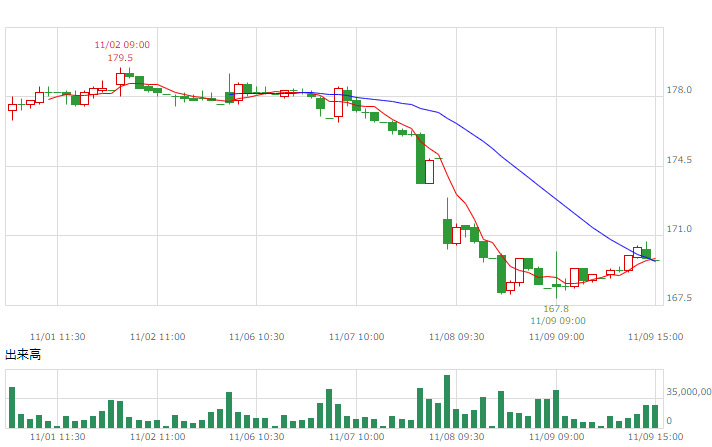Screen dimensions: 712x447
Task: Click the "178.0" price axis label
Action: (679, 90)
